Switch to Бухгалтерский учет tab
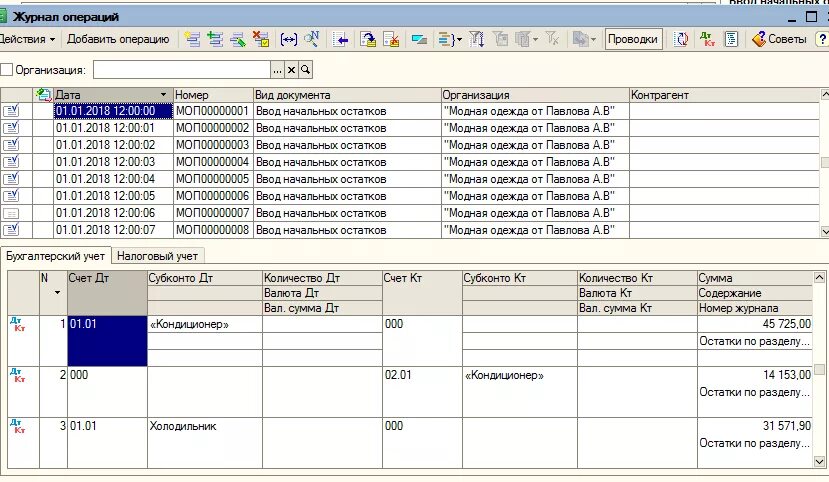Image resolution: width=829 pixels, height=482 pixels. (x=56, y=256)
